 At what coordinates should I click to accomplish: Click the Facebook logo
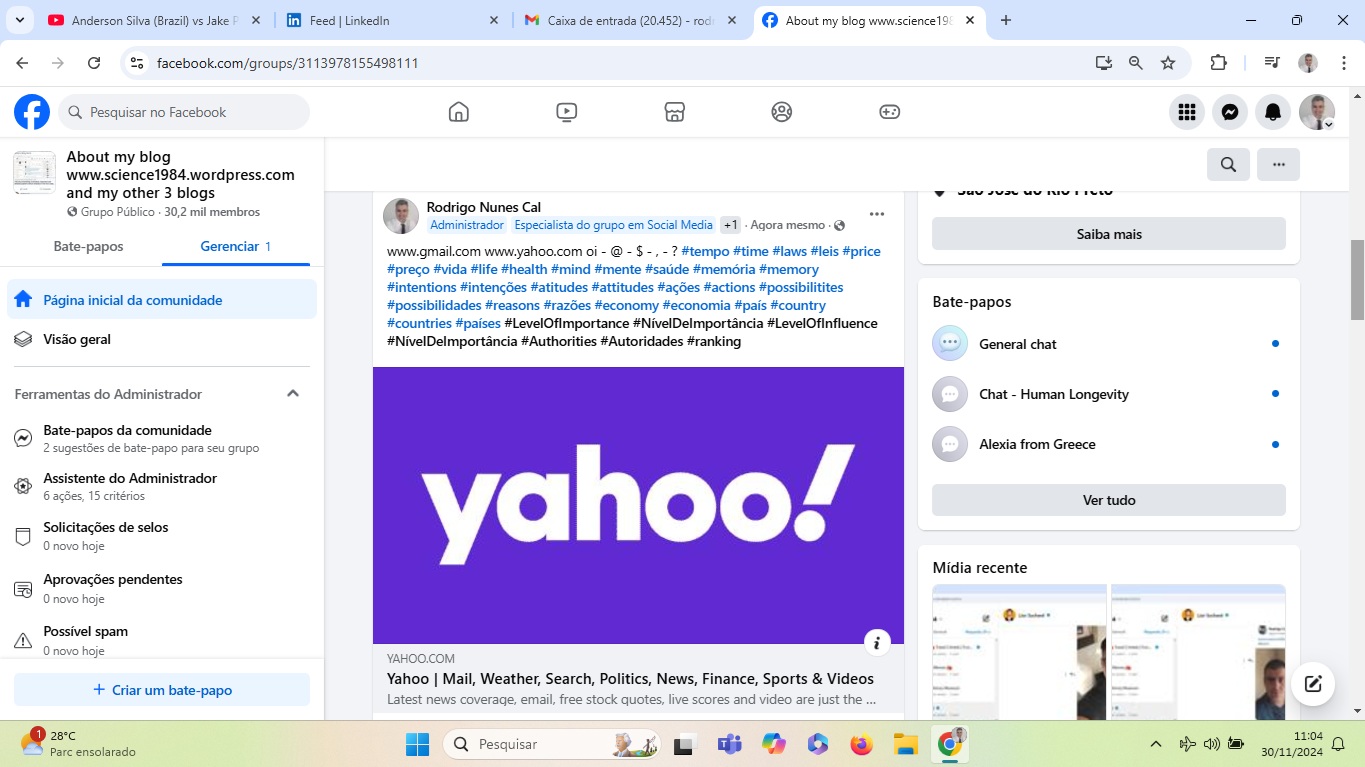(x=31, y=112)
